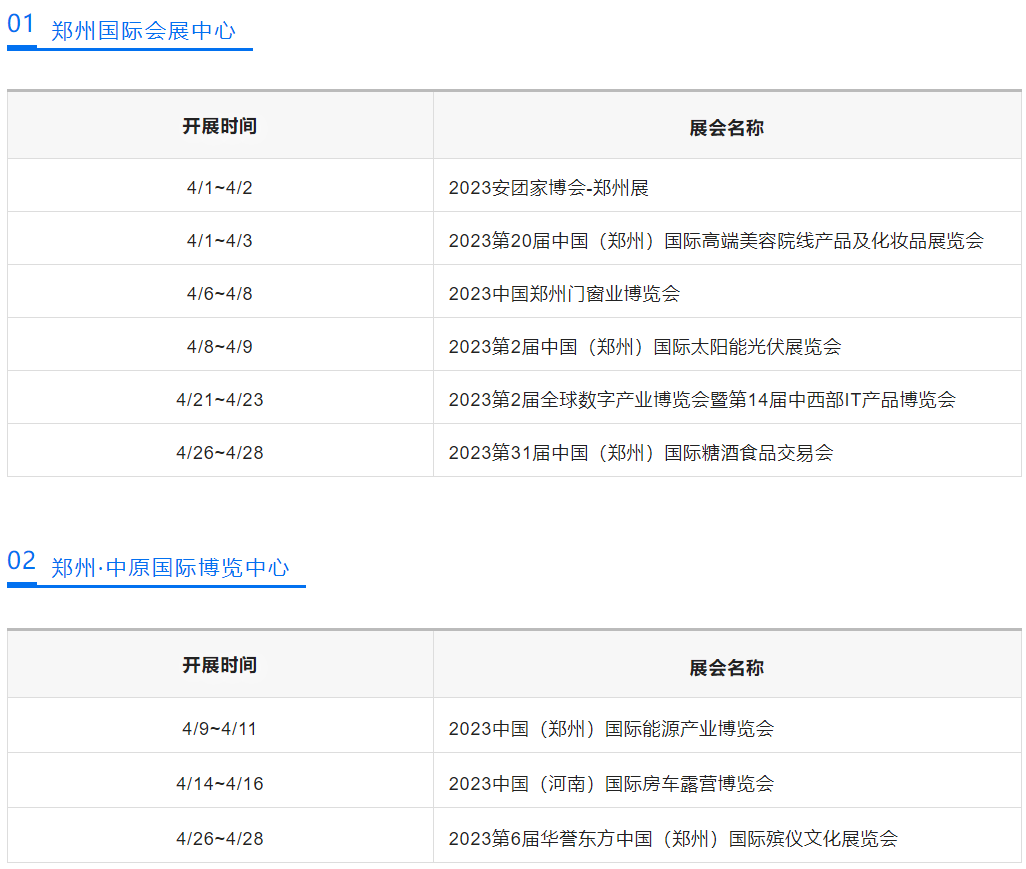Select 国际太阳能光伏展览会 entry
Screen dimensions: 1026x869
click(x=645, y=347)
